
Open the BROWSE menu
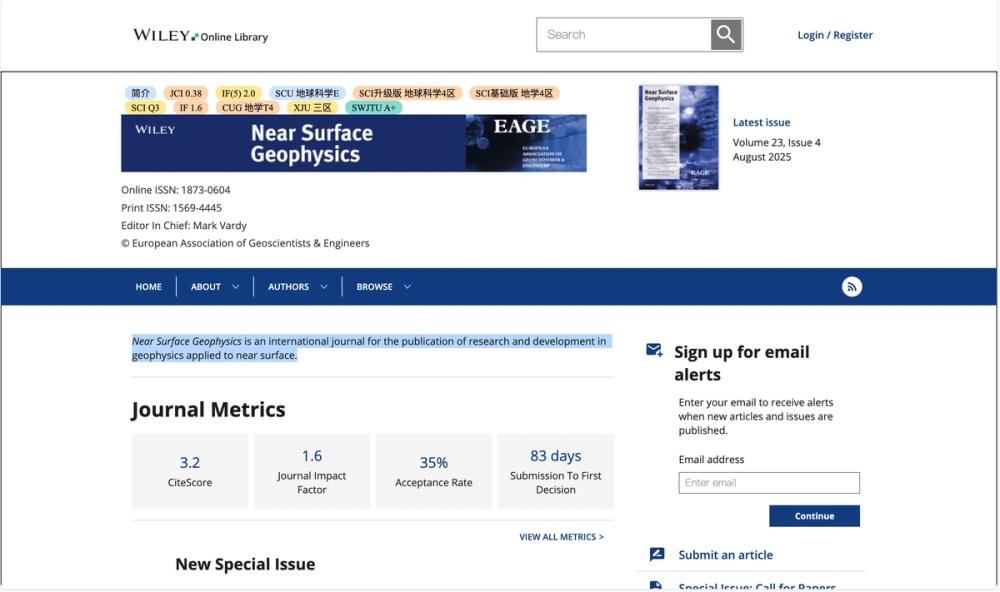(374, 287)
